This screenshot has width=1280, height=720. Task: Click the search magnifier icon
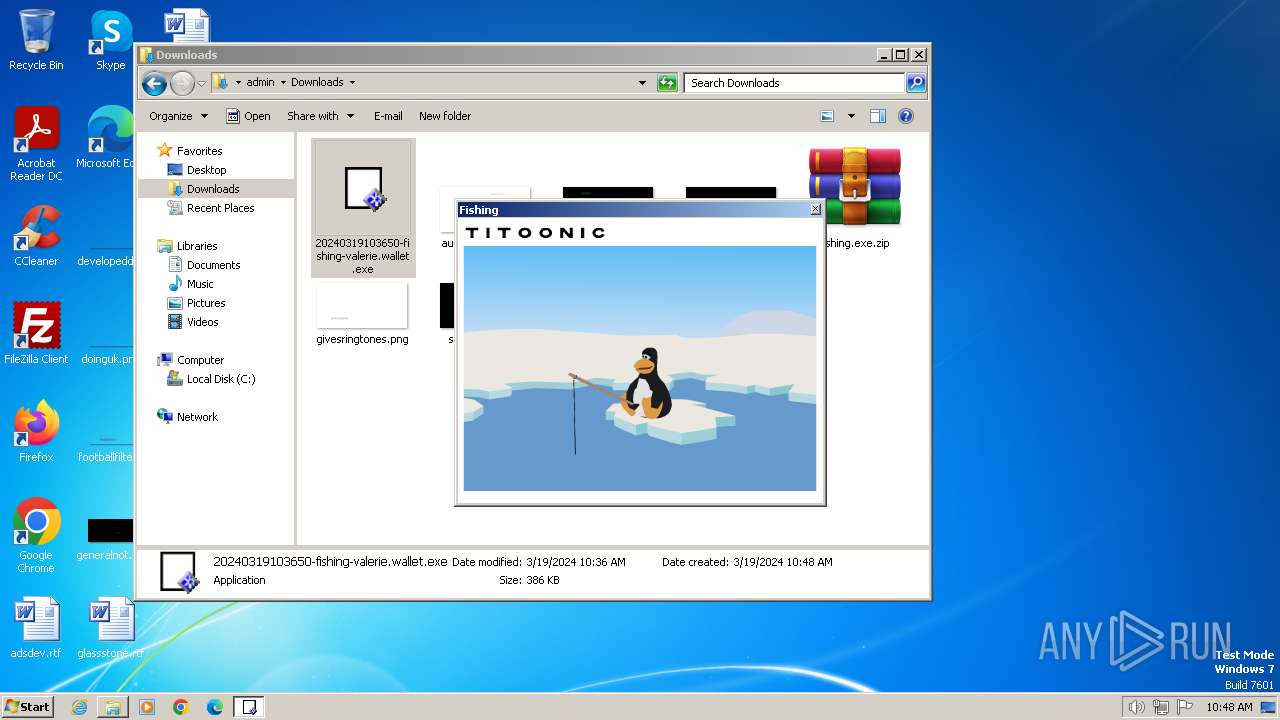pyautogui.click(x=915, y=83)
